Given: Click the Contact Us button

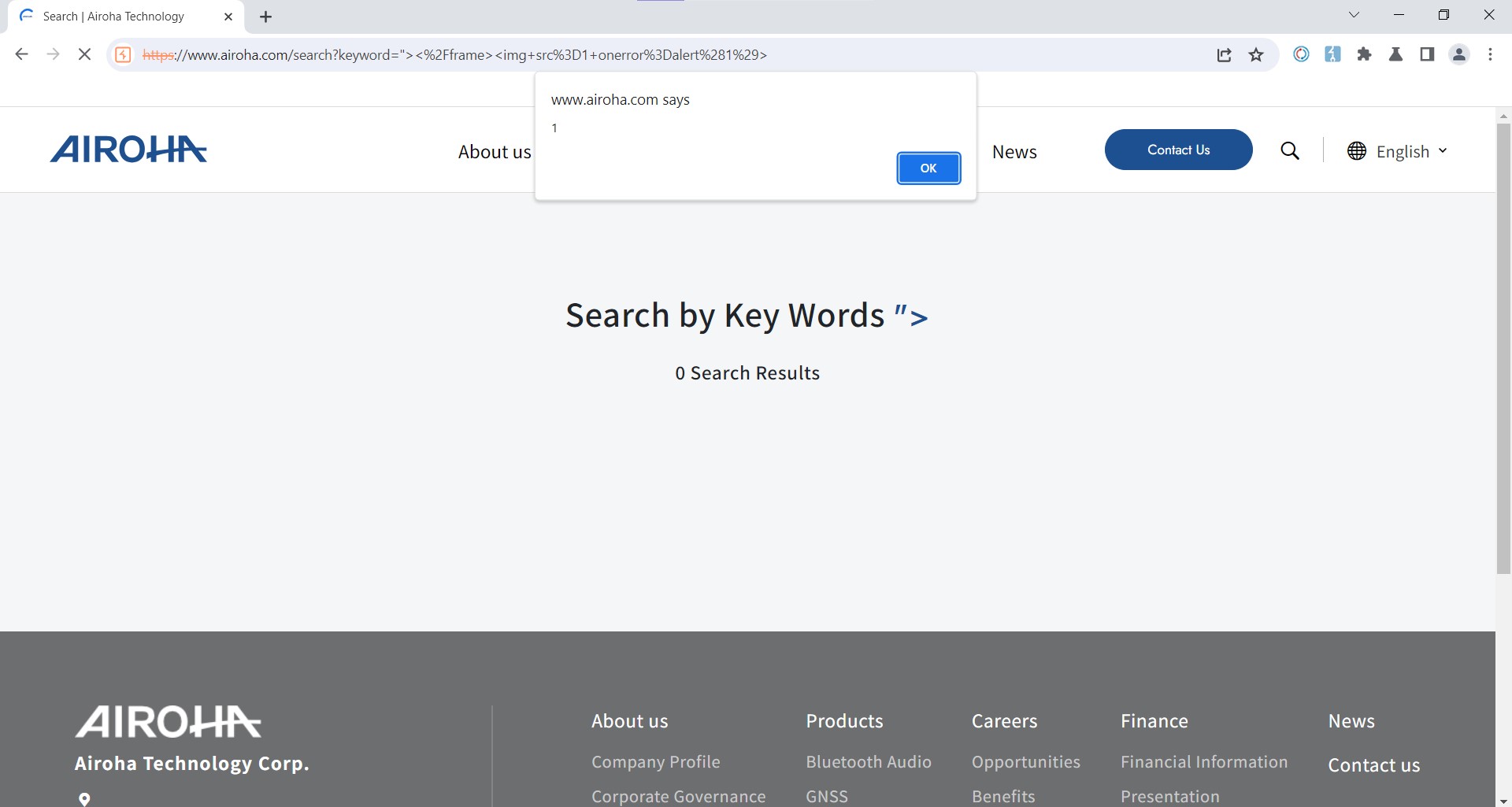Looking at the screenshot, I should [1178, 150].
